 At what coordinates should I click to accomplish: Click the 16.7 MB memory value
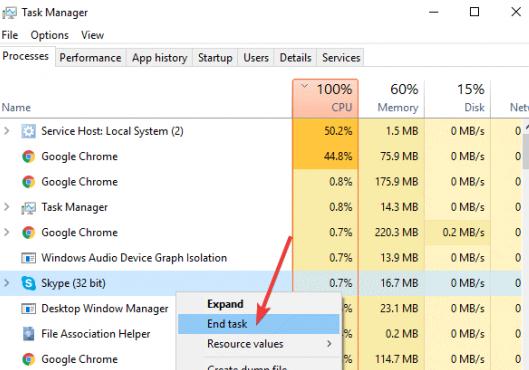(x=399, y=283)
